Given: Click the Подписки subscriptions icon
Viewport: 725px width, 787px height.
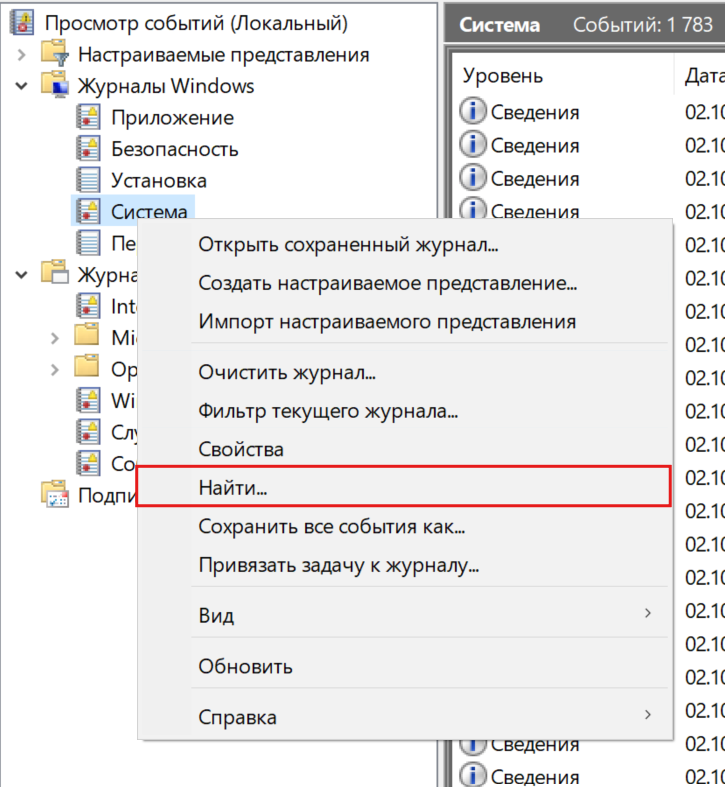Looking at the screenshot, I should (x=53, y=495).
